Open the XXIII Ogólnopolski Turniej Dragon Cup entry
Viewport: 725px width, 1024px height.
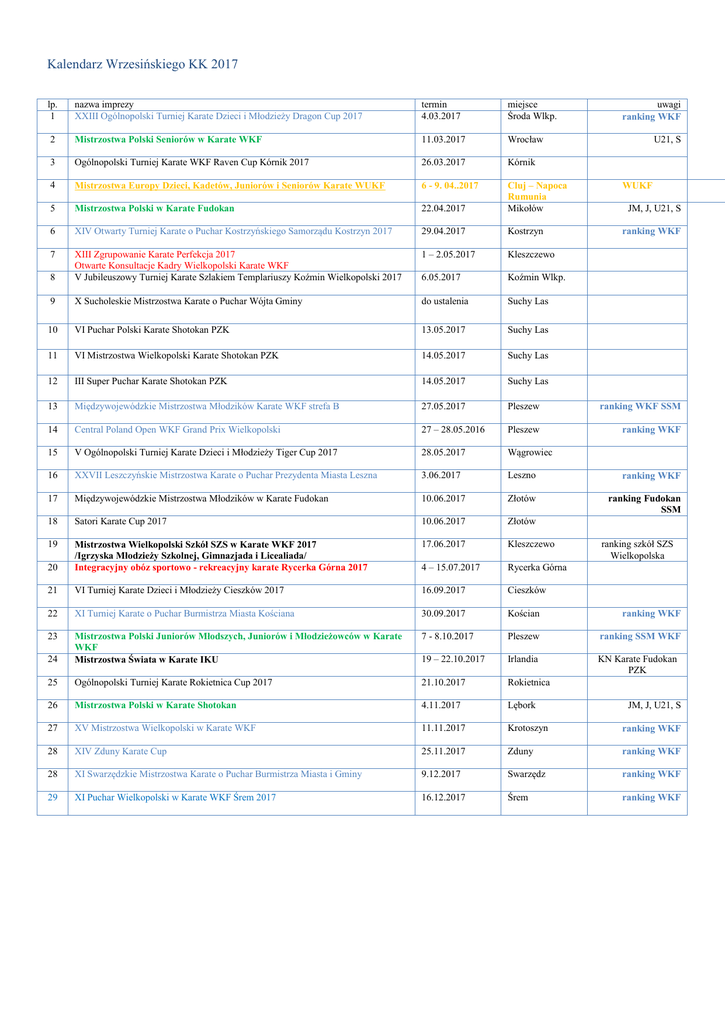click(219, 117)
